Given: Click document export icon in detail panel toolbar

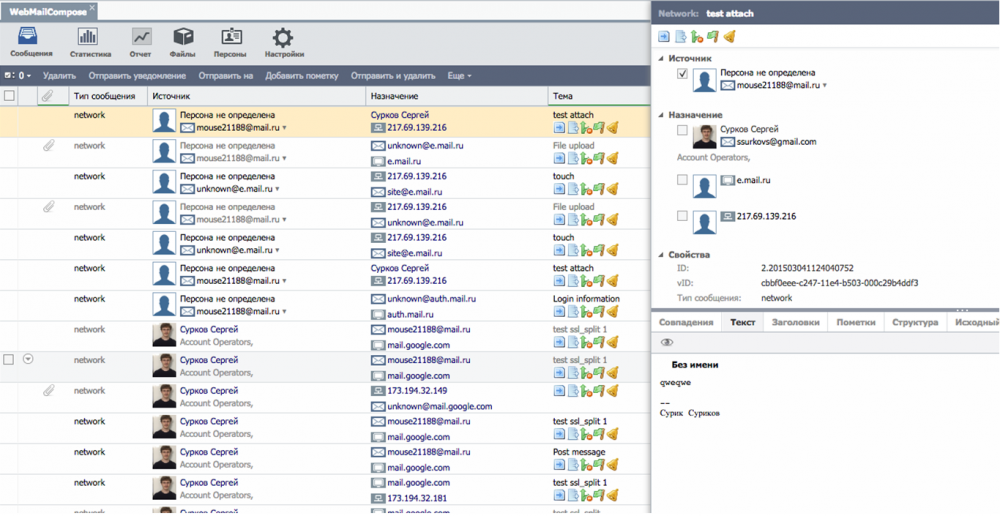Looking at the screenshot, I should click(681, 36).
